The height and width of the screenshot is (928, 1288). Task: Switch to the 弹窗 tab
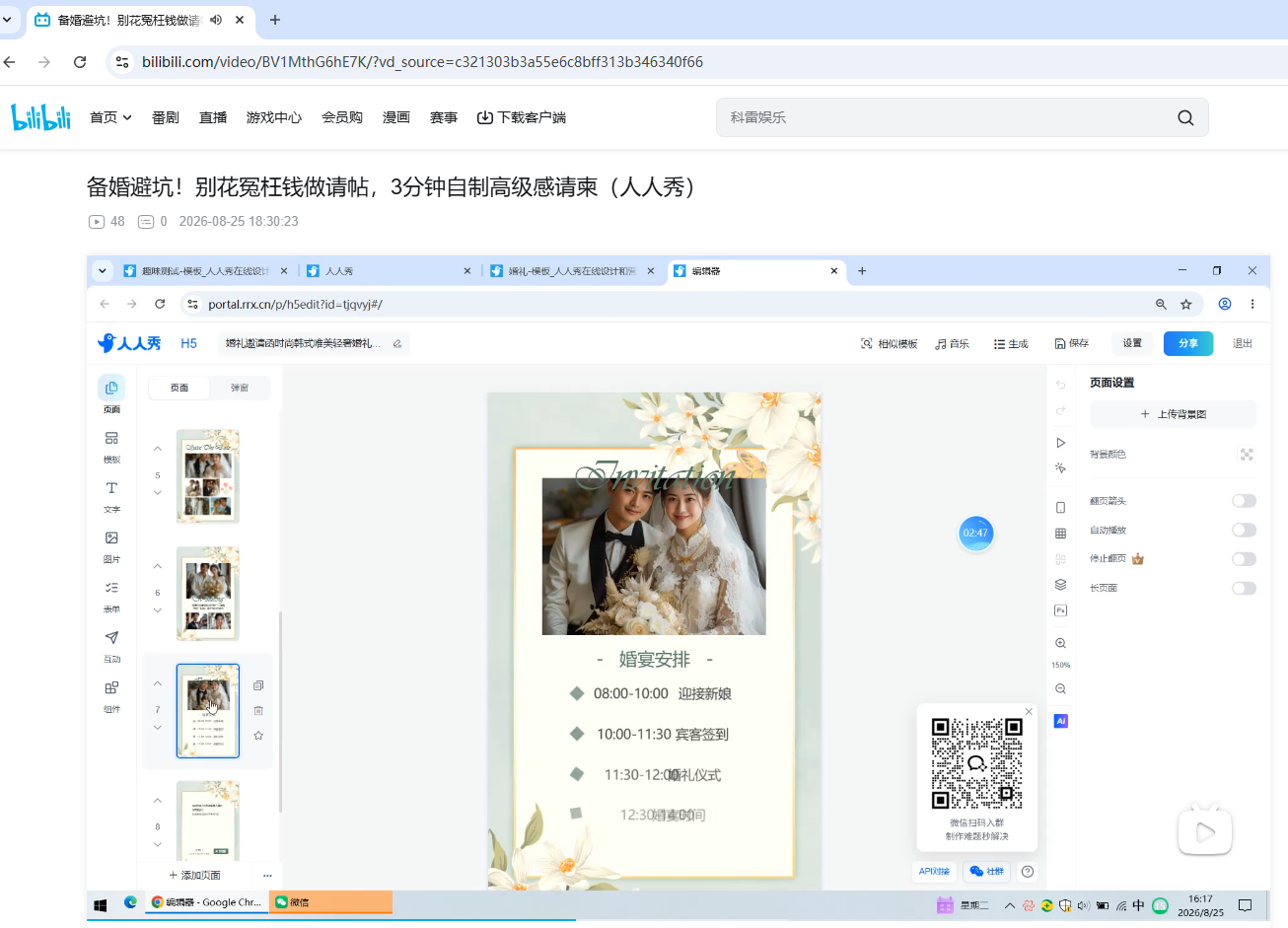[240, 388]
